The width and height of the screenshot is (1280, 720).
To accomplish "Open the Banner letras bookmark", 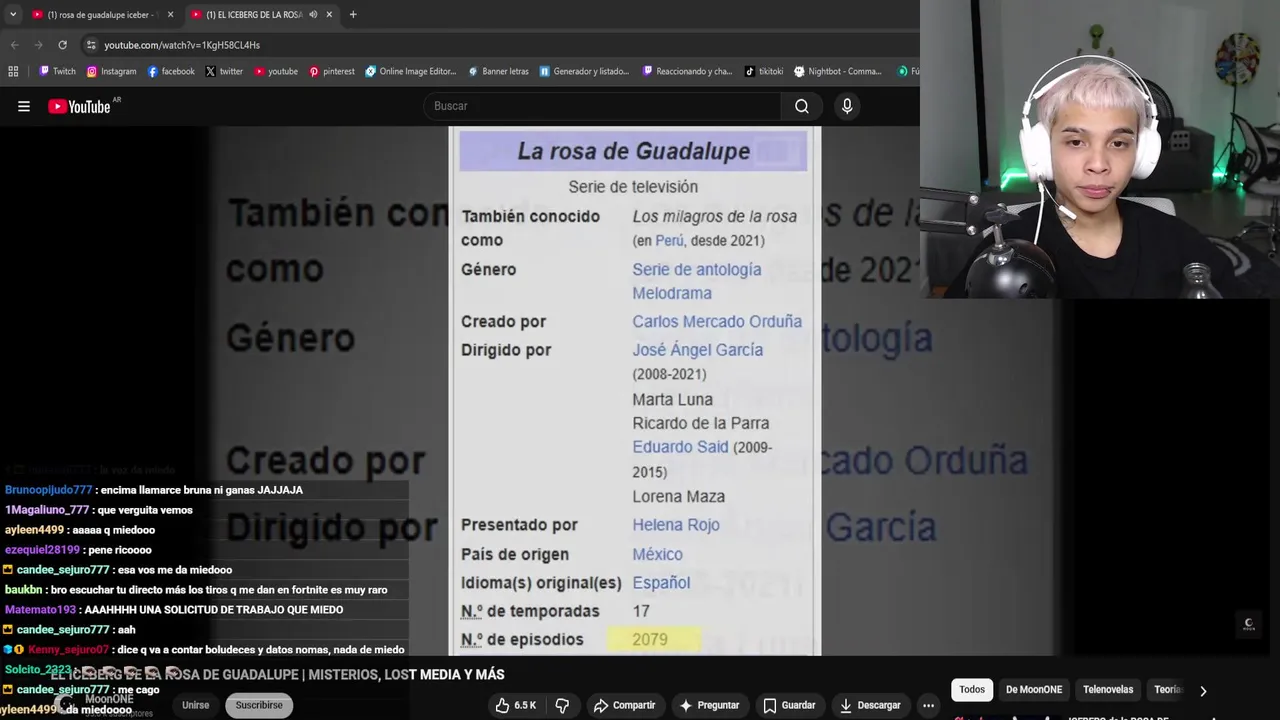I will pos(498,71).
